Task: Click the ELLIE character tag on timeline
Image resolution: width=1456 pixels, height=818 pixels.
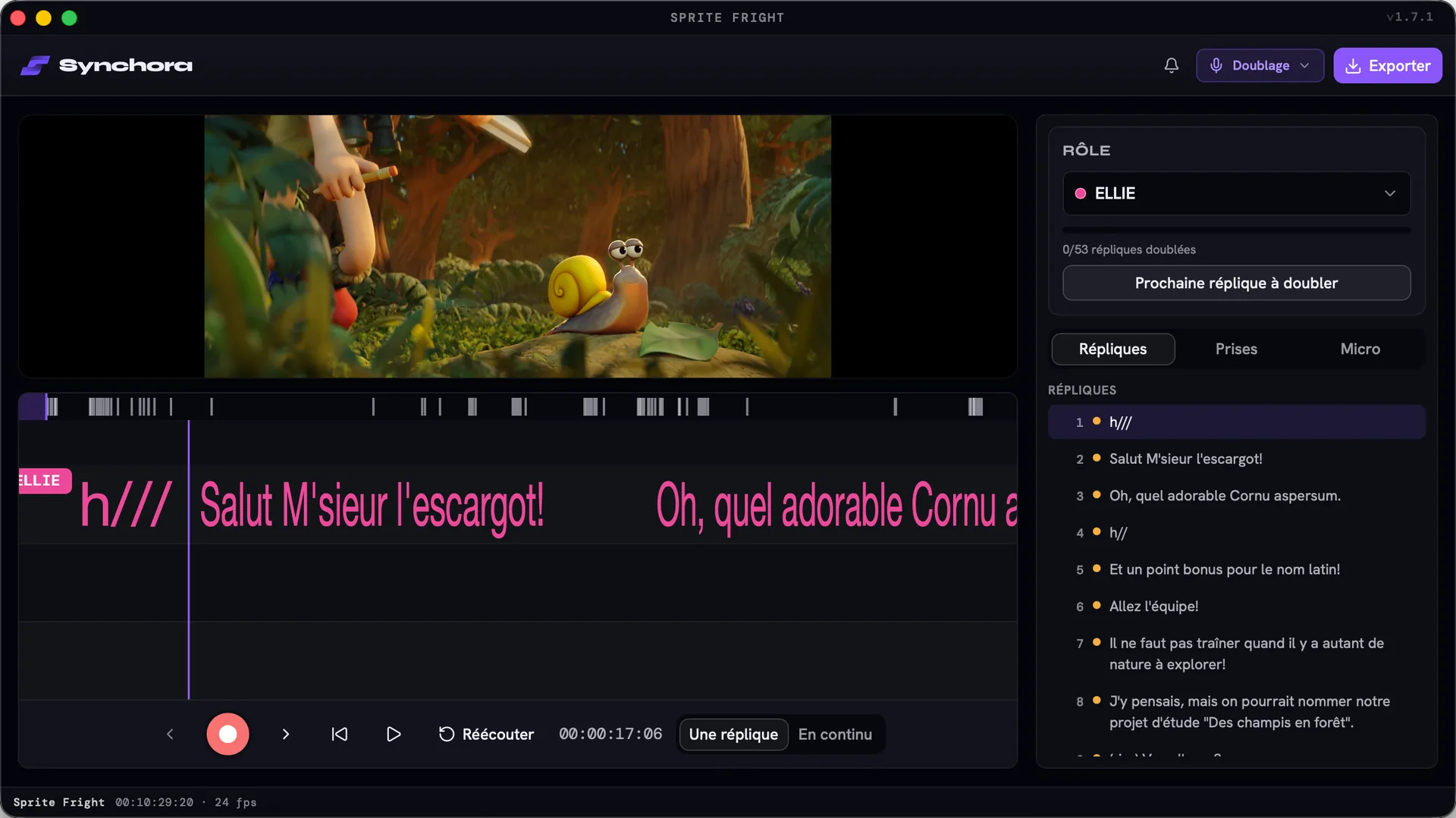Action: click(44, 481)
